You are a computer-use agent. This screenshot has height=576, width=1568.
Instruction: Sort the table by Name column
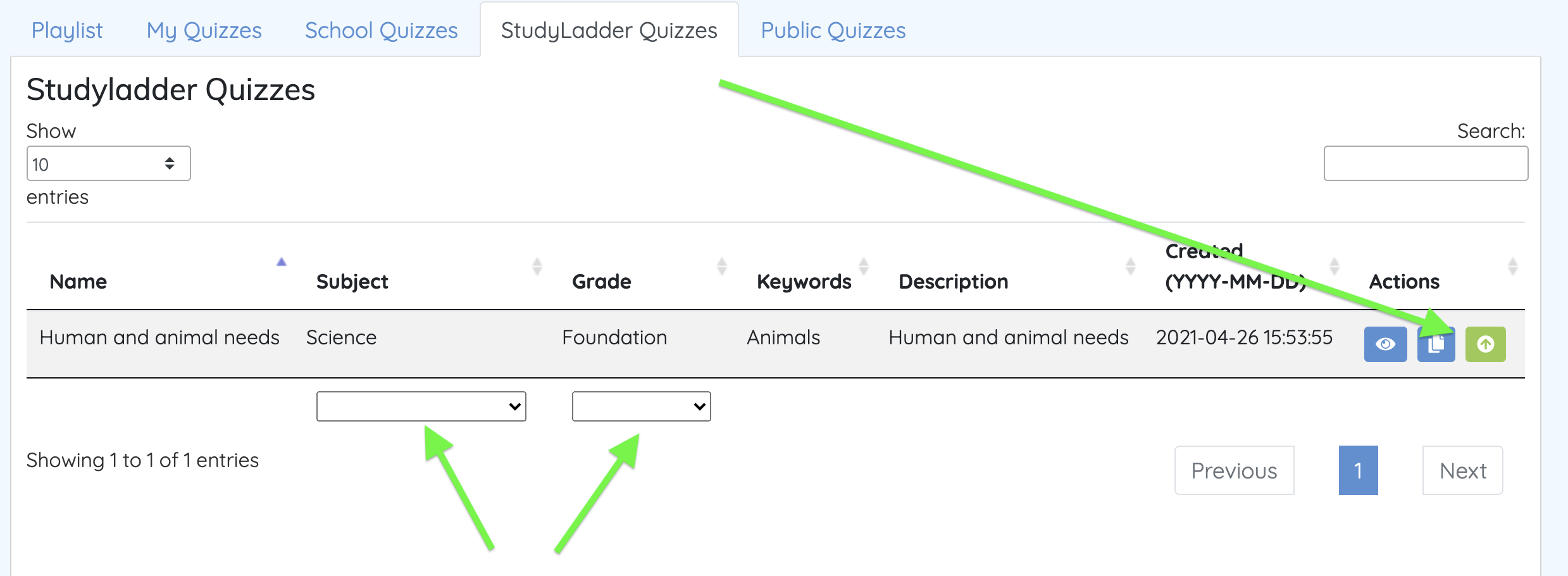[78, 281]
